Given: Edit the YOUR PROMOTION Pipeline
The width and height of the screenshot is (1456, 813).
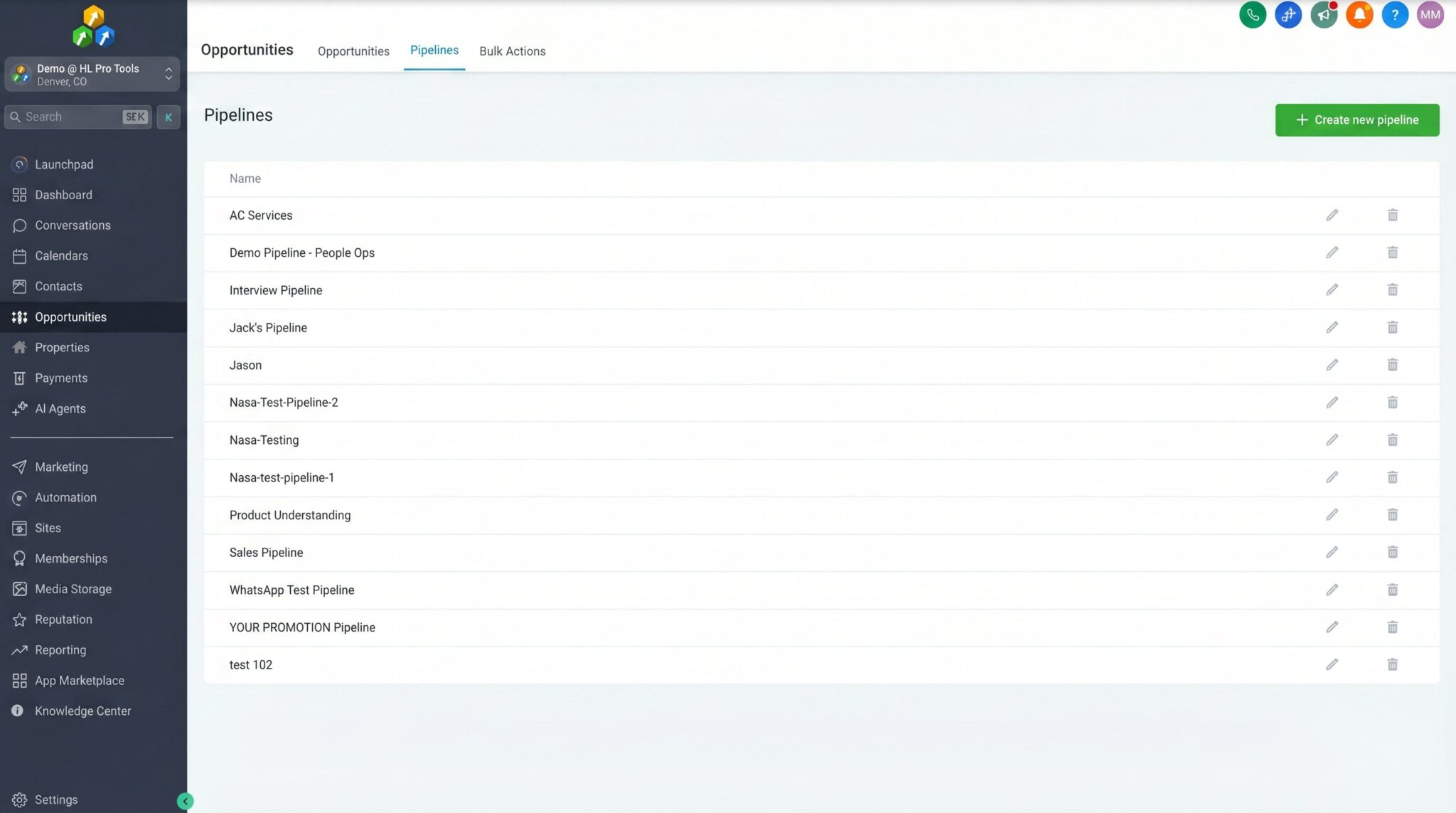Looking at the screenshot, I should click(x=1332, y=627).
